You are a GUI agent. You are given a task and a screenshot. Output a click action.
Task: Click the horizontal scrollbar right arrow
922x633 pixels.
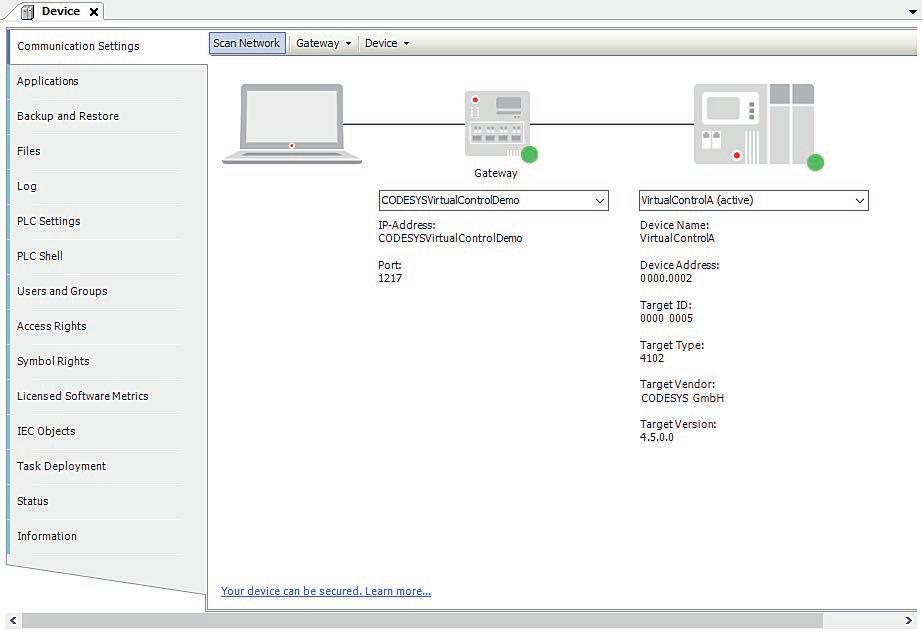point(908,621)
